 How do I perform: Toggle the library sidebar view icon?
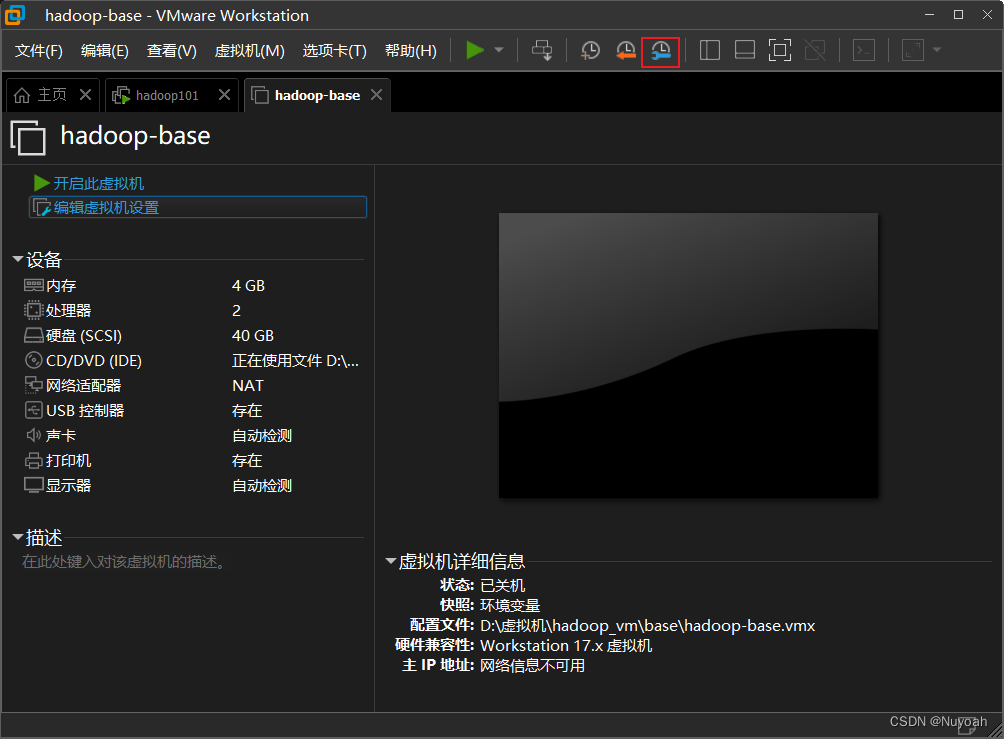pyautogui.click(x=709, y=50)
